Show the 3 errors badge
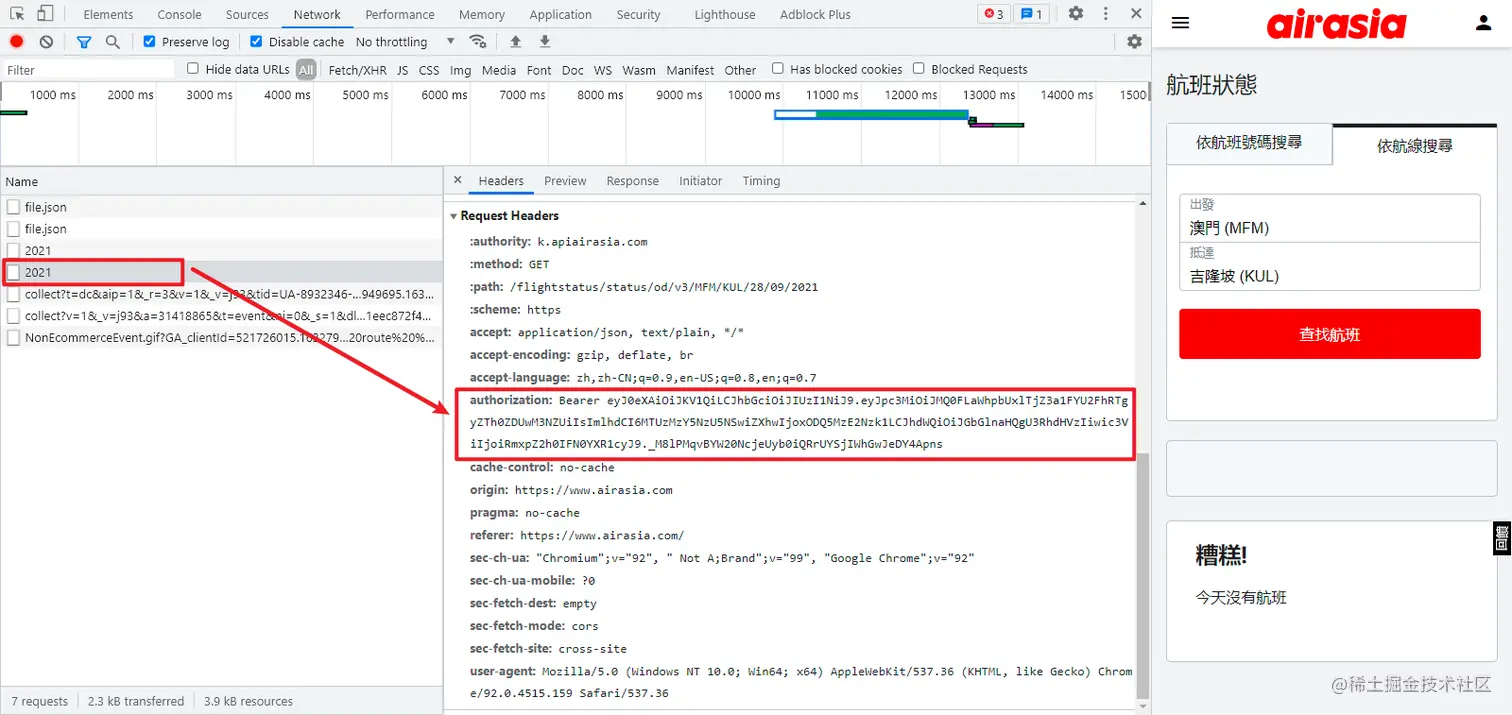Screen dimensions: 1512x715 click(993, 14)
